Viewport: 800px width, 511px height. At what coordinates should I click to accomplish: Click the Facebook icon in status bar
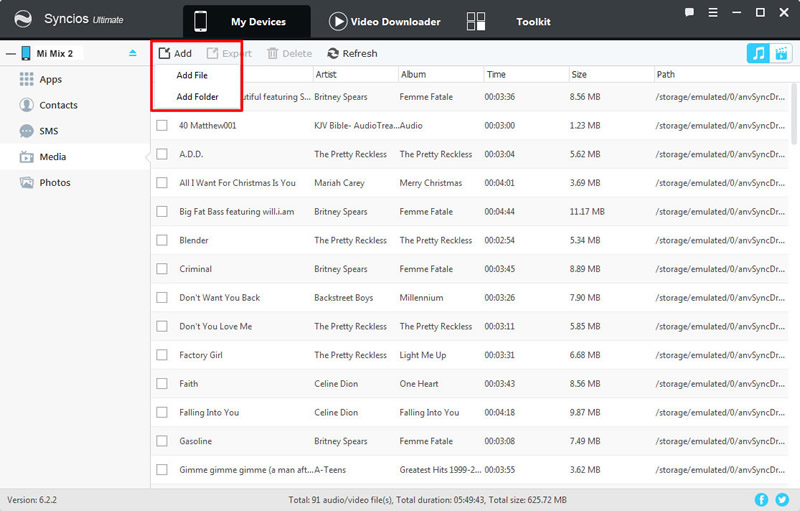point(761,500)
